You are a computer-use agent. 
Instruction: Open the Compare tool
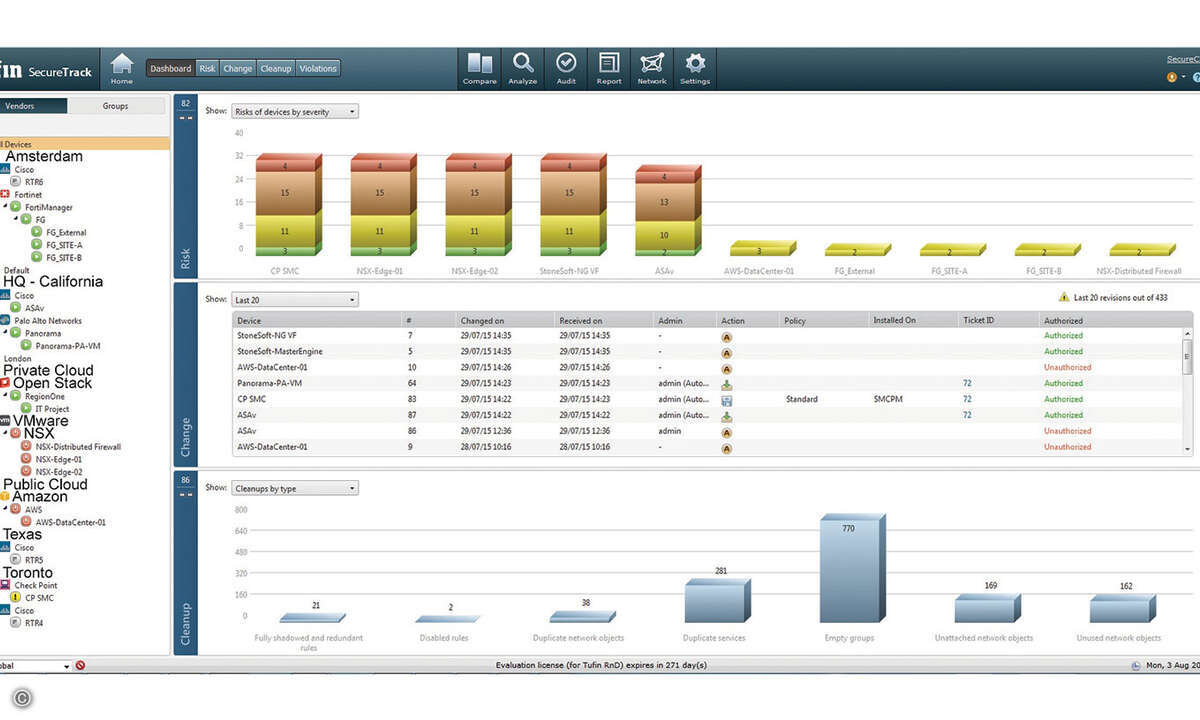point(480,68)
